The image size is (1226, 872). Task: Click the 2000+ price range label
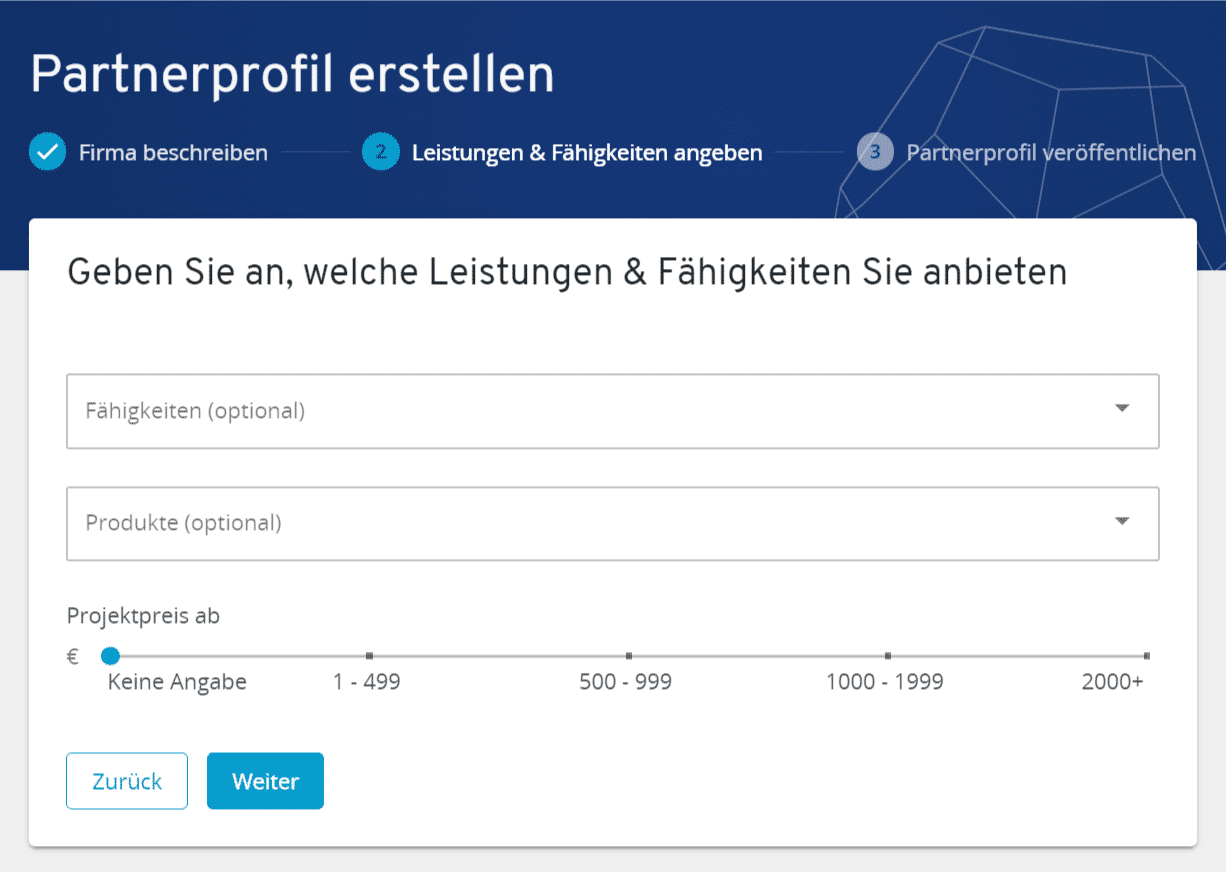[x=1112, y=682]
